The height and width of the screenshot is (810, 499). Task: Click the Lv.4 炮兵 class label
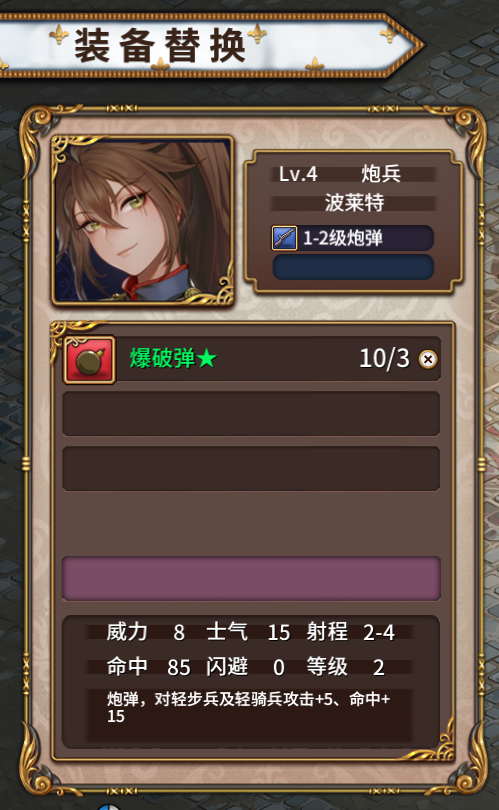click(340, 174)
